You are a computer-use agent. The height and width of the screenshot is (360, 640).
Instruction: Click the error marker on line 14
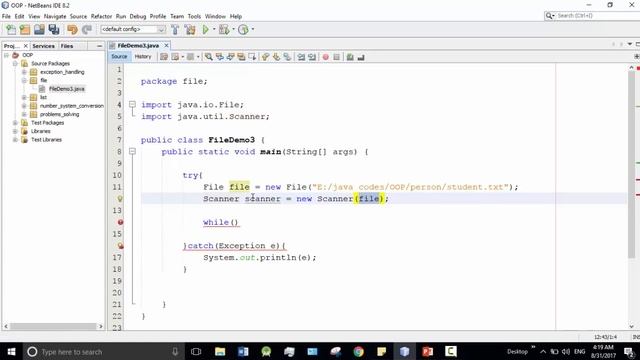pos(120,222)
